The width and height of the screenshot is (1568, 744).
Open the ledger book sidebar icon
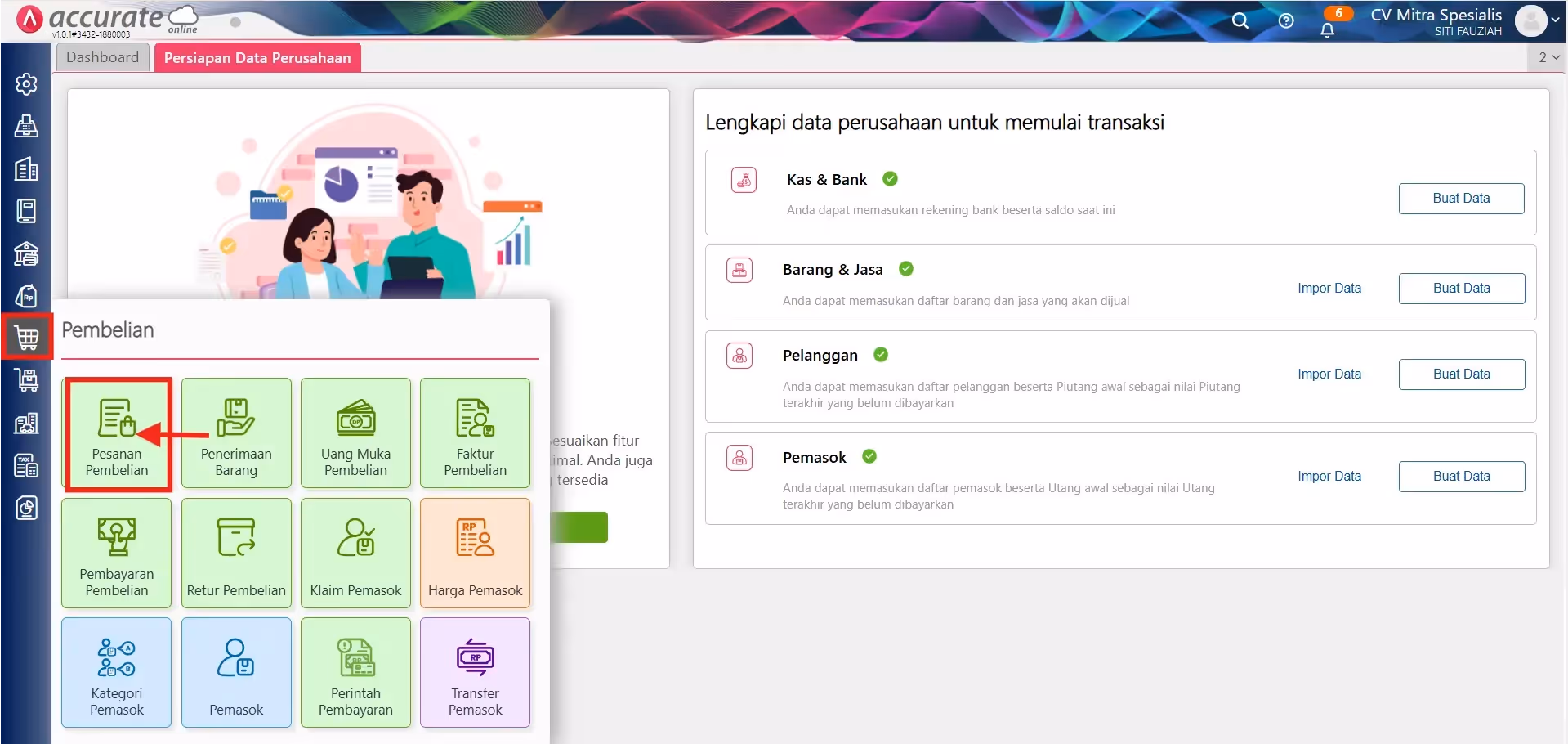[26, 211]
